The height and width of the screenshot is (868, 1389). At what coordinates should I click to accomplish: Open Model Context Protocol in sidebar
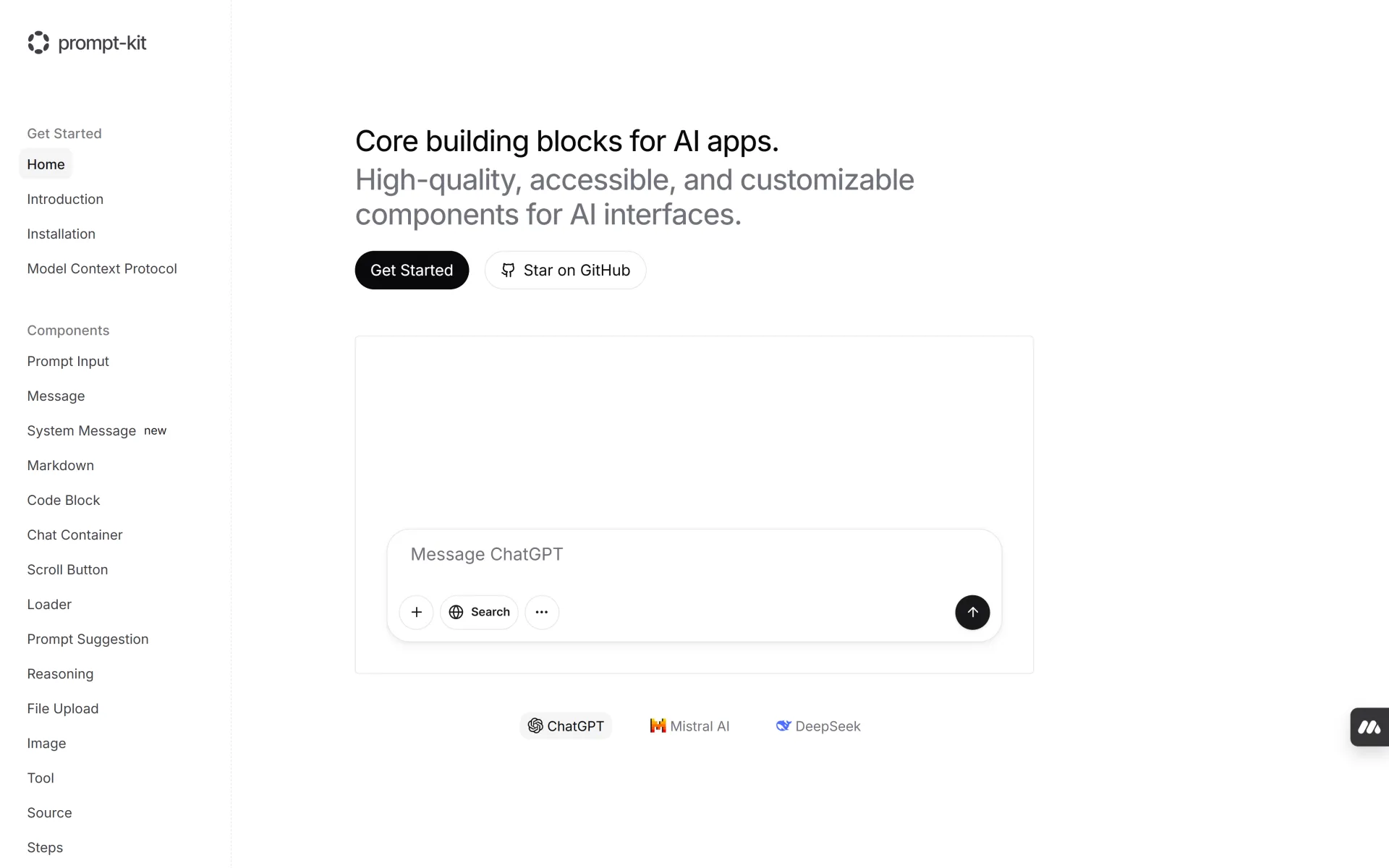pyautogui.click(x=102, y=268)
